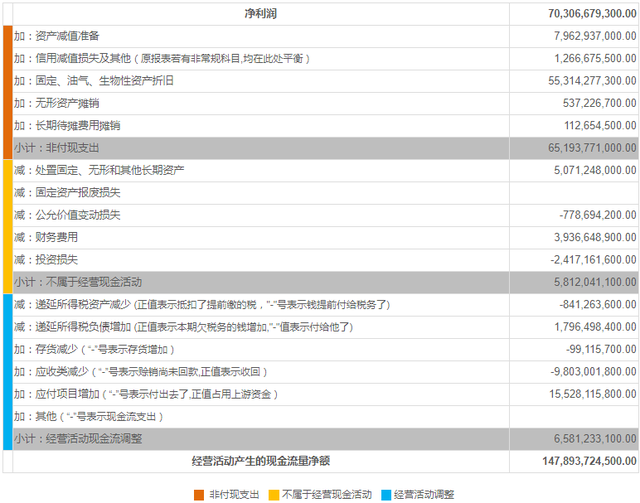Click the value 1,796,498,400.00
Screen dimensions: 640x503
point(595,327)
